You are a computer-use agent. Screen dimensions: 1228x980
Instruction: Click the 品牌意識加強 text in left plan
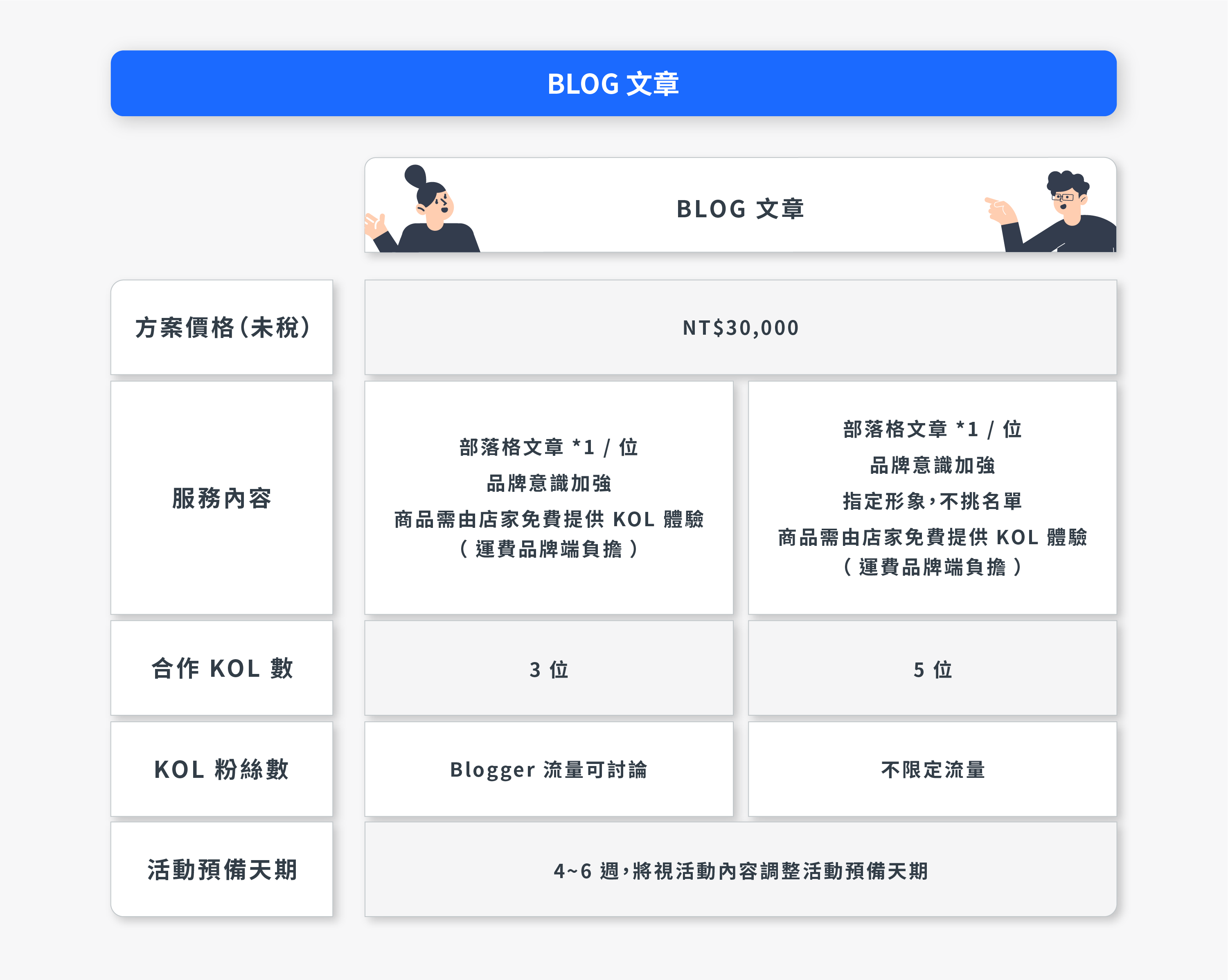click(548, 483)
